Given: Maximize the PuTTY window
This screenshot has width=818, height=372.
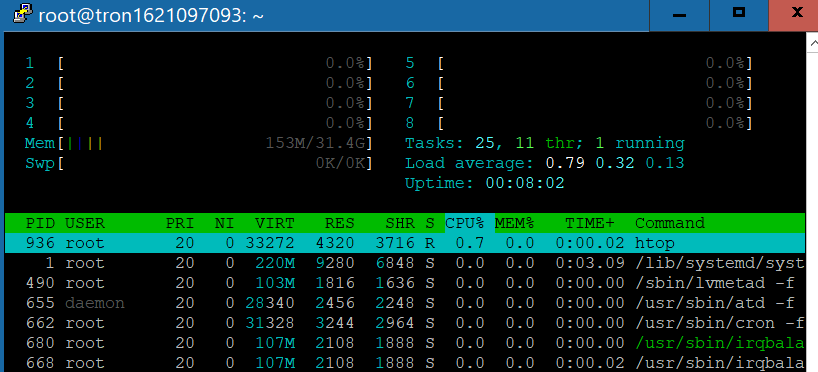Looking at the screenshot, I should [739, 15].
